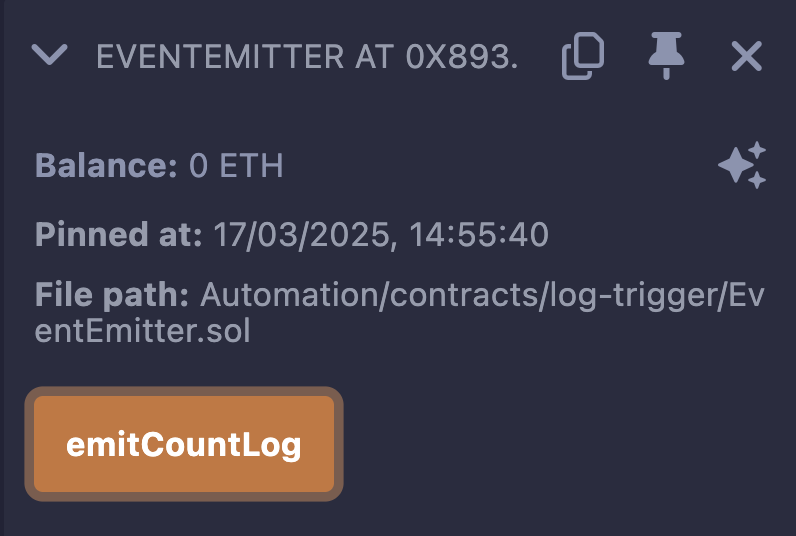Remove the EventEmitter contract with X
Viewport: 796px width, 536px height.
(x=746, y=57)
